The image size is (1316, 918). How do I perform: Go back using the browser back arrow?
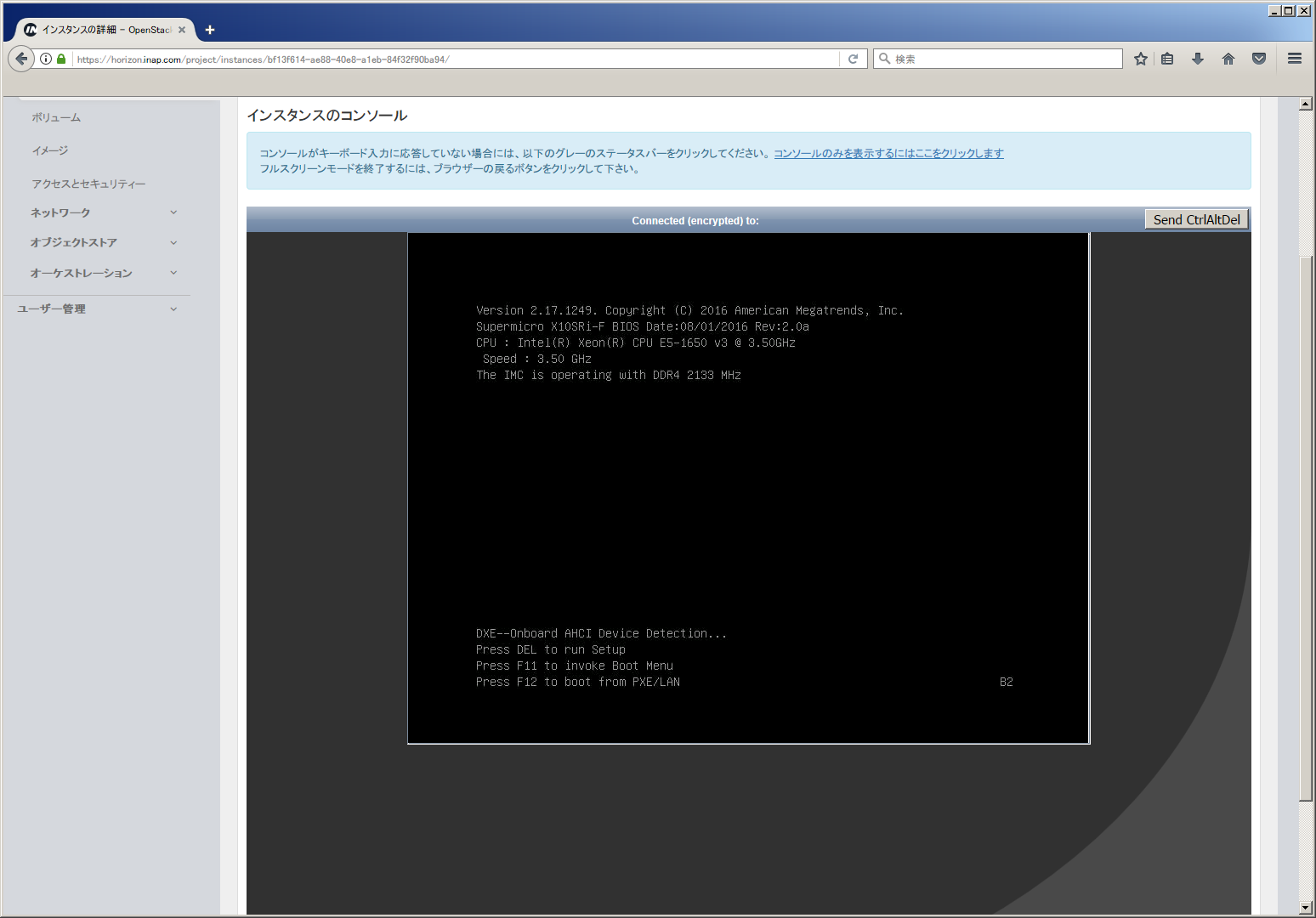(x=21, y=59)
